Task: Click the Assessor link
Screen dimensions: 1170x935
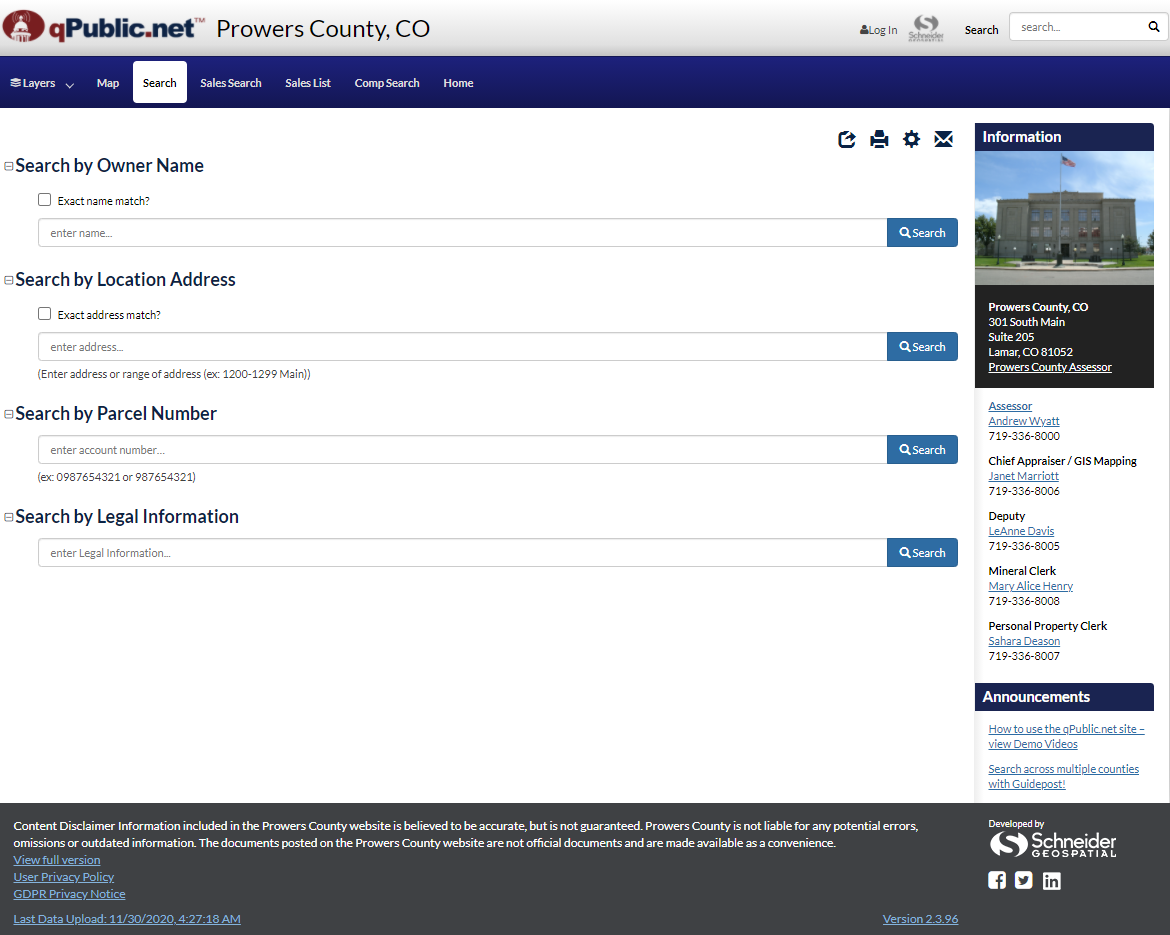Action: (1010, 406)
